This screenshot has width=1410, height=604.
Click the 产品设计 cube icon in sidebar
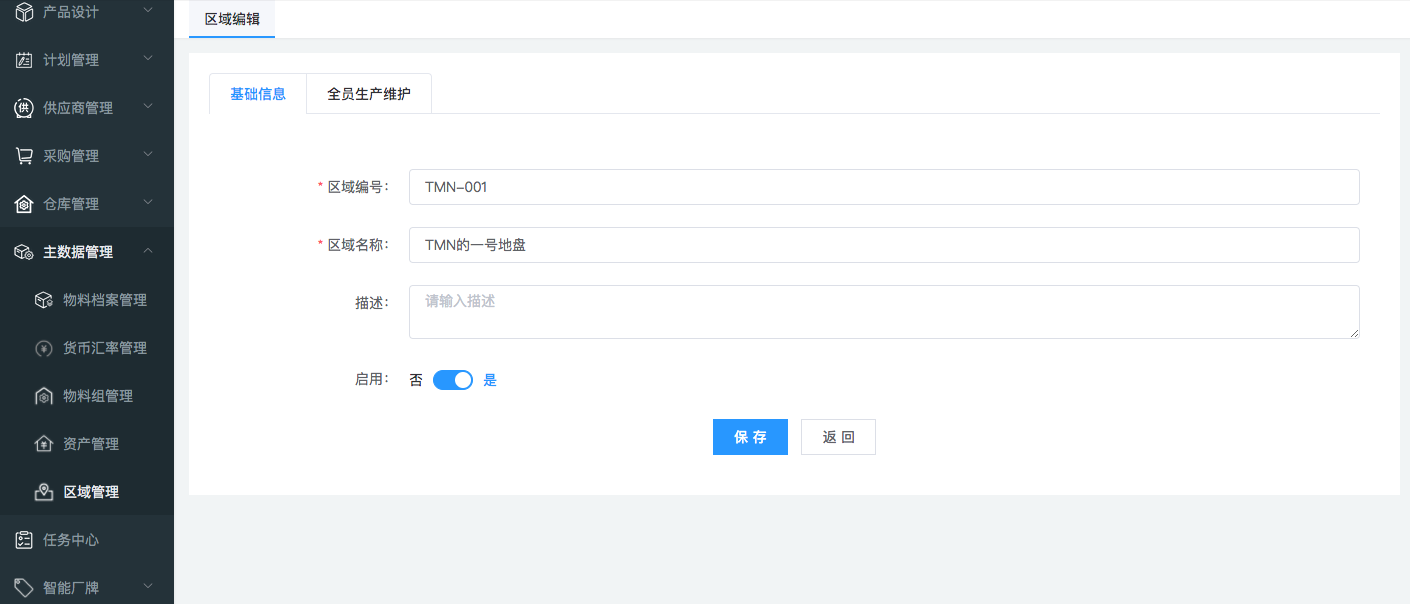click(x=24, y=12)
